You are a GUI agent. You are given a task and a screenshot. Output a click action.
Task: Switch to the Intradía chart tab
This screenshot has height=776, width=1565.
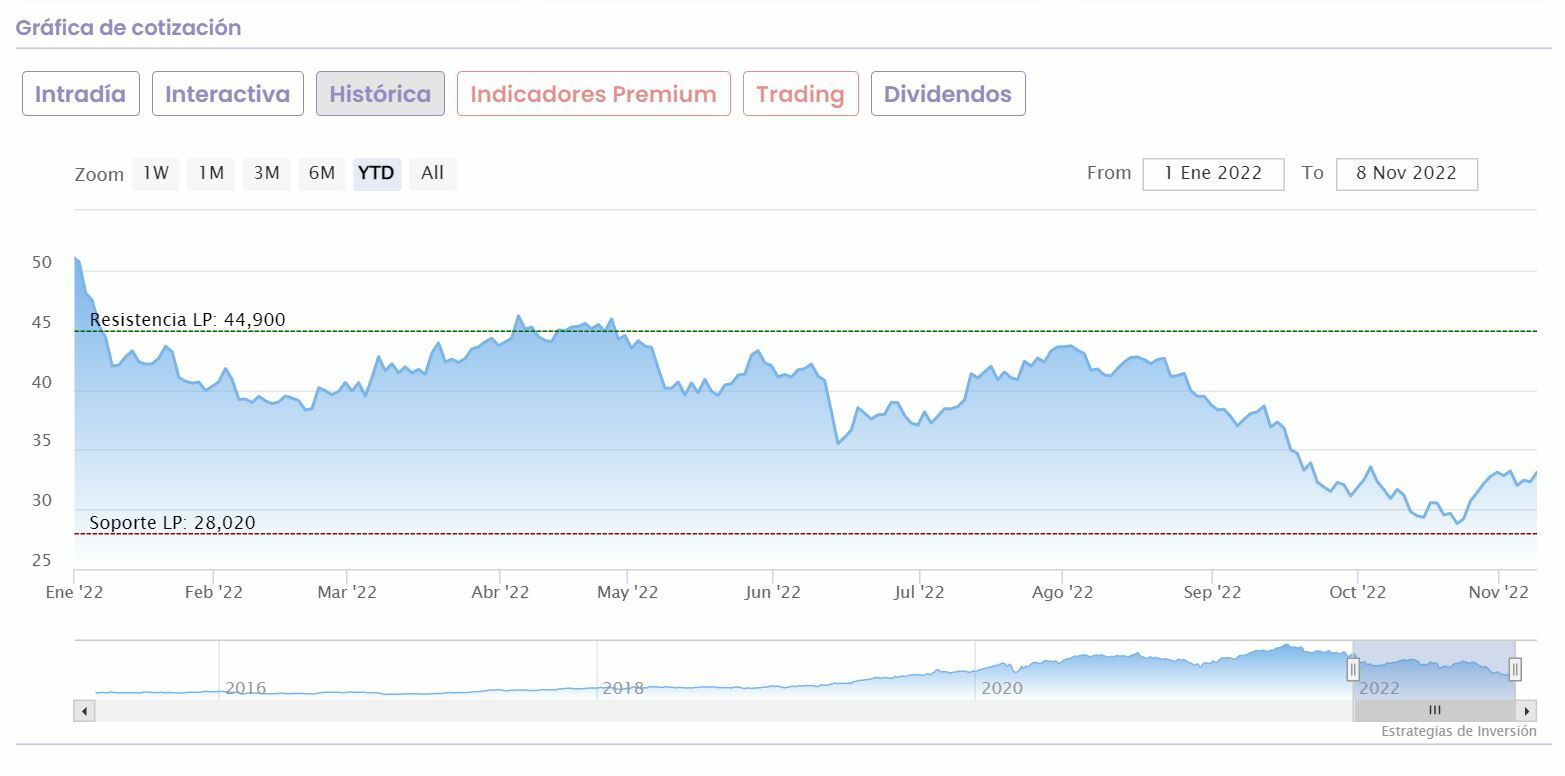click(x=80, y=94)
